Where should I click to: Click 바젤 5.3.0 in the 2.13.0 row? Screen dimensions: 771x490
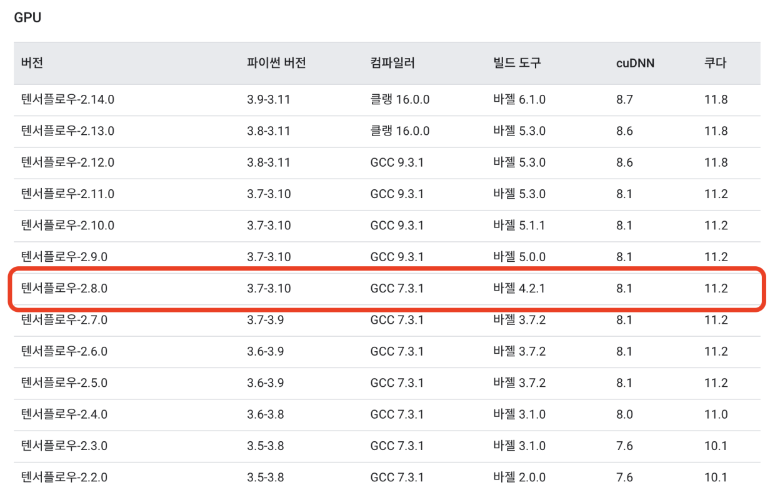point(519,131)
